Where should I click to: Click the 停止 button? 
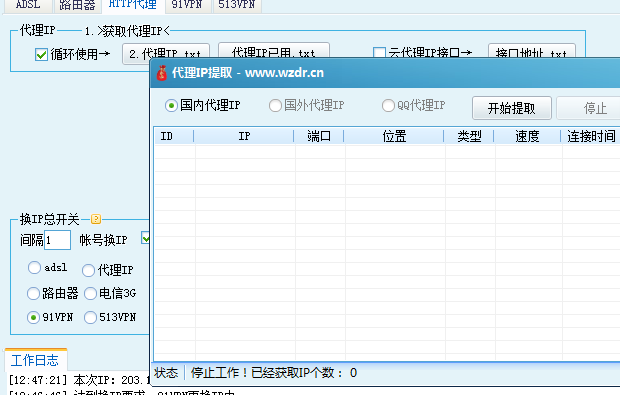[x=589, y=108]
